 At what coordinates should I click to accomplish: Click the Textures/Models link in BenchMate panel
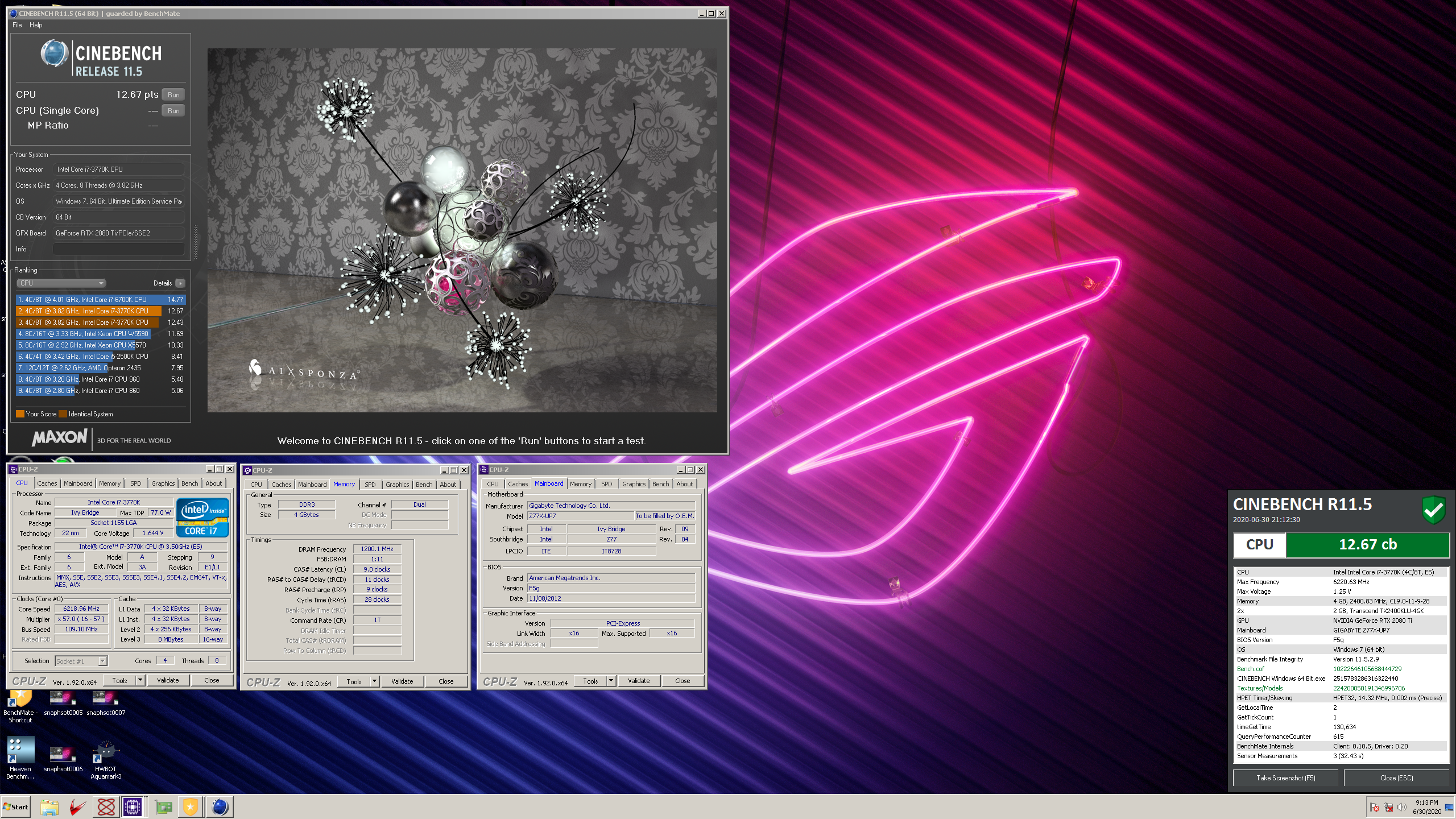(x=1260, y=688)
